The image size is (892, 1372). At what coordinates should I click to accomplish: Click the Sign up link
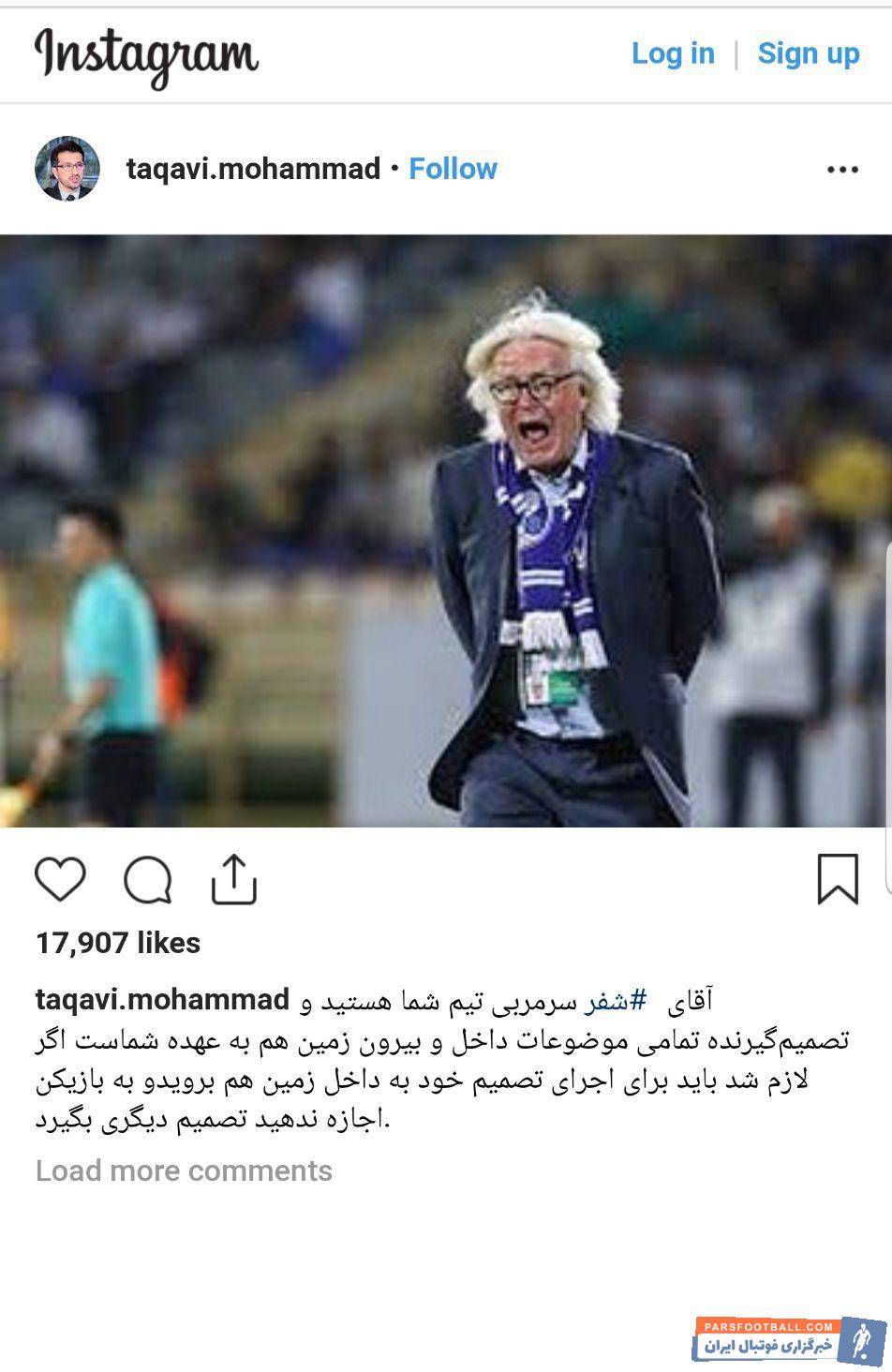tap(809, 53)
